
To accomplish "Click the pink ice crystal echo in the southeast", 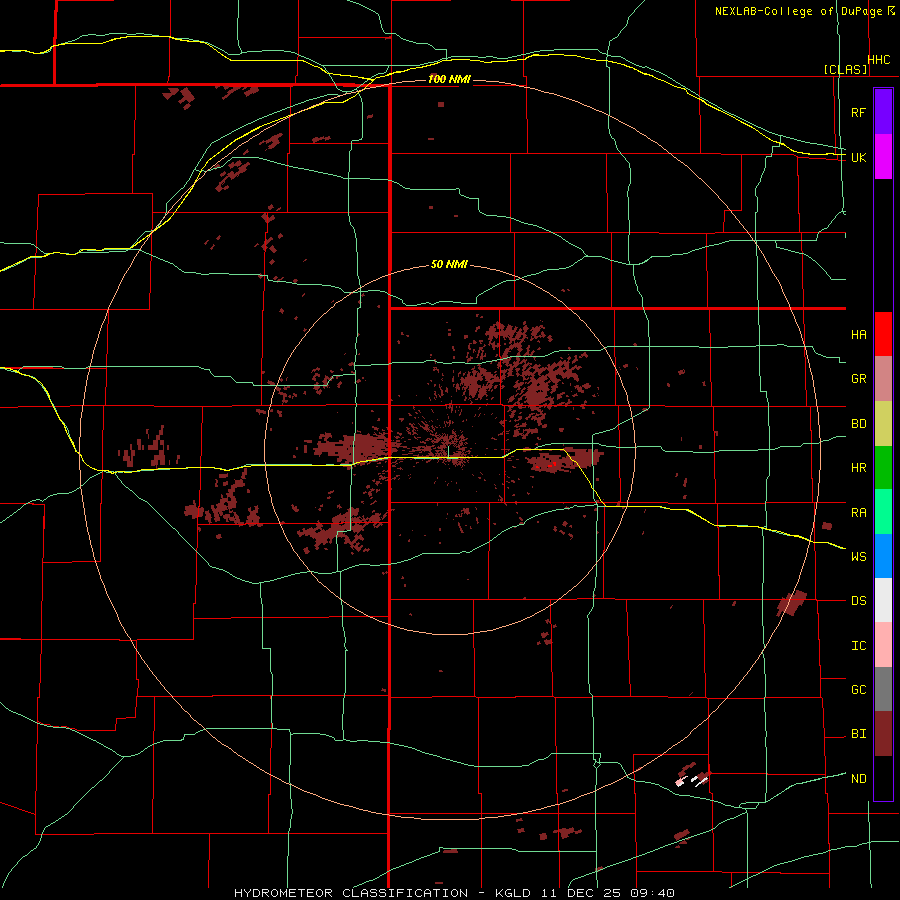I will (x=680, y=781).
